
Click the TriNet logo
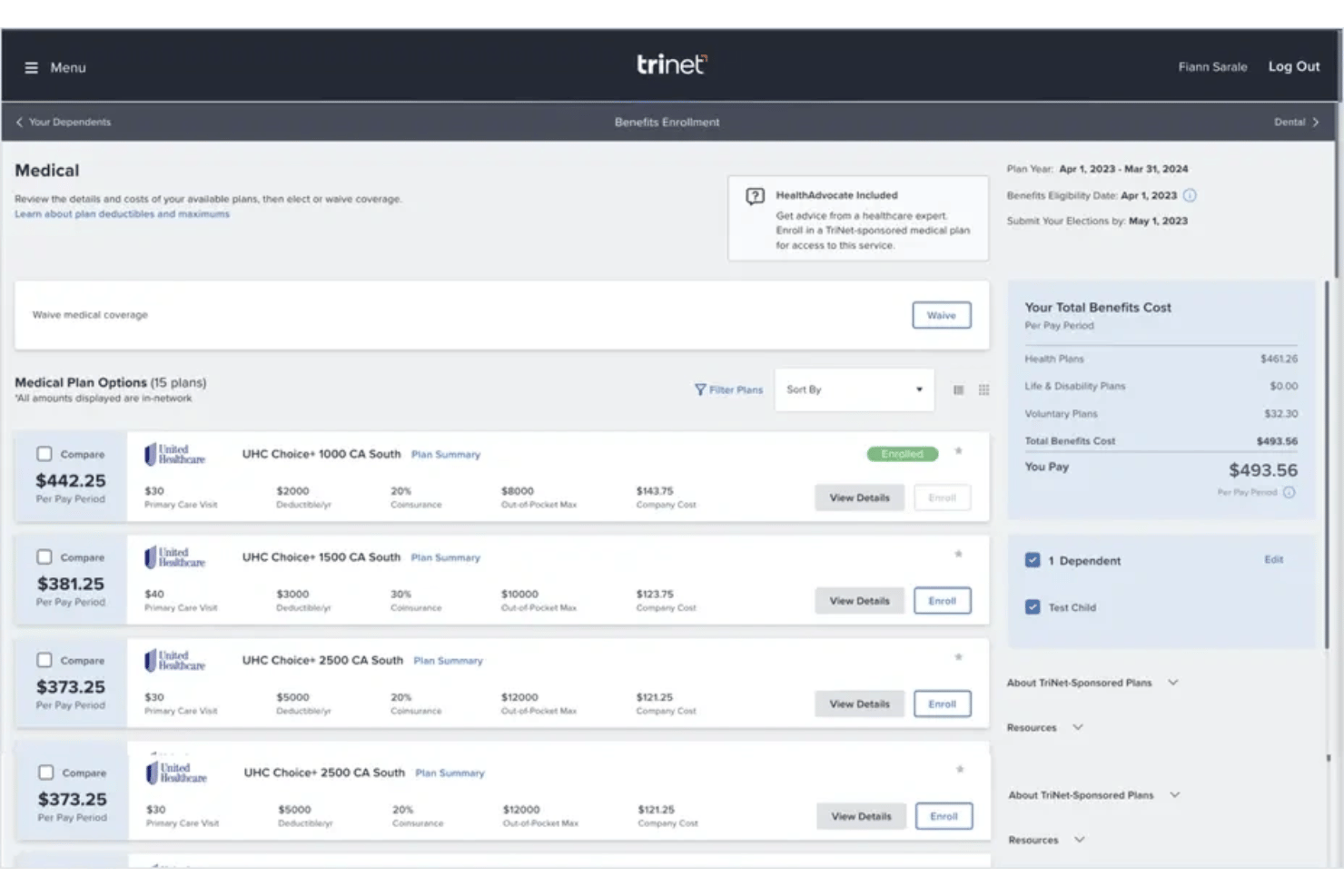[671, 64]
